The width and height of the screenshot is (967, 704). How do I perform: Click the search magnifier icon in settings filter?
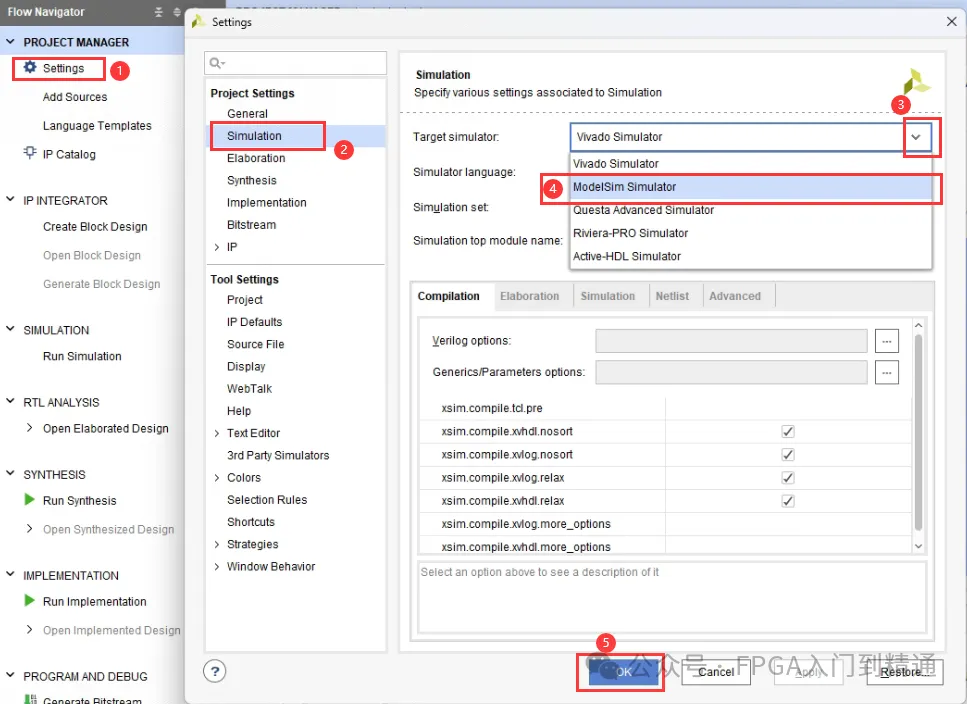coord(216,63)
